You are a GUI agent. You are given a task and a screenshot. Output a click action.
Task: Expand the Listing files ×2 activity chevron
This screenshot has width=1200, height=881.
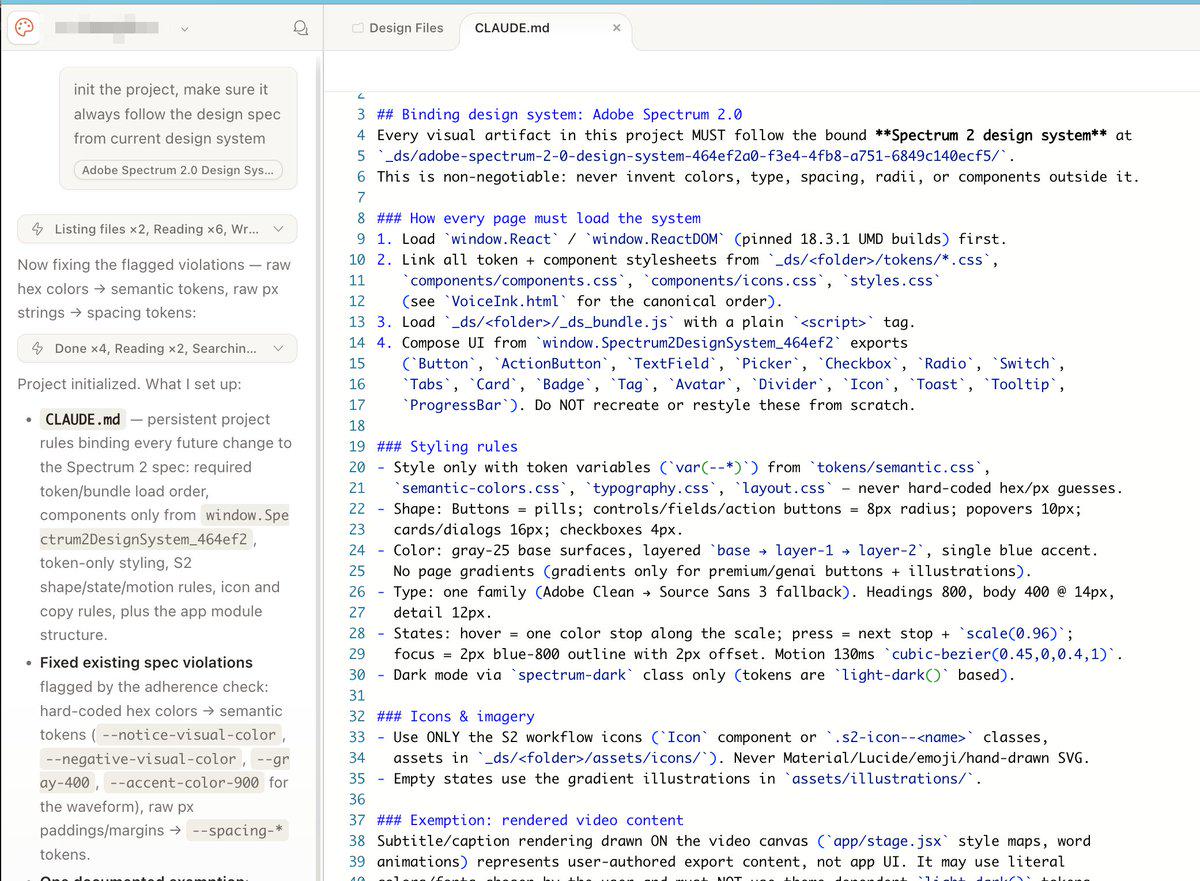(278, 229)
